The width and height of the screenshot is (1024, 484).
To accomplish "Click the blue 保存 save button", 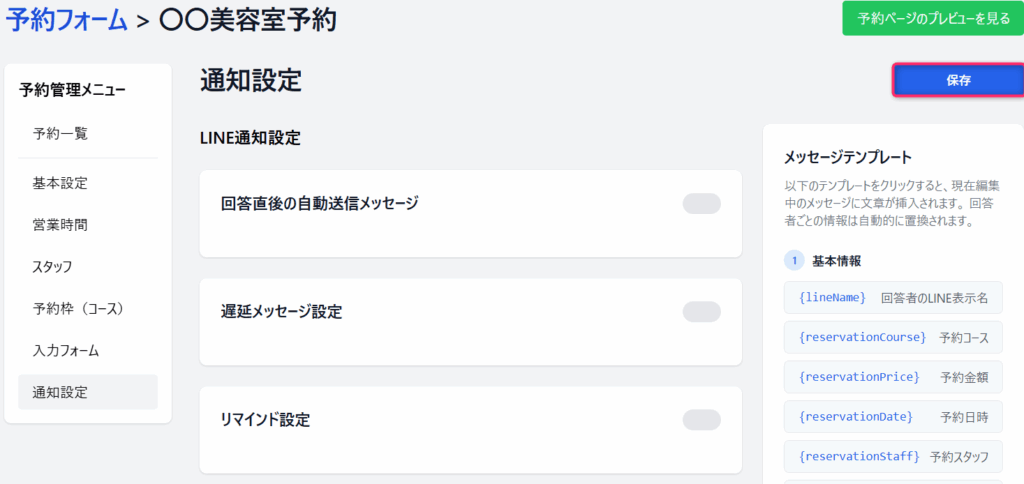I will click(957, 81).
